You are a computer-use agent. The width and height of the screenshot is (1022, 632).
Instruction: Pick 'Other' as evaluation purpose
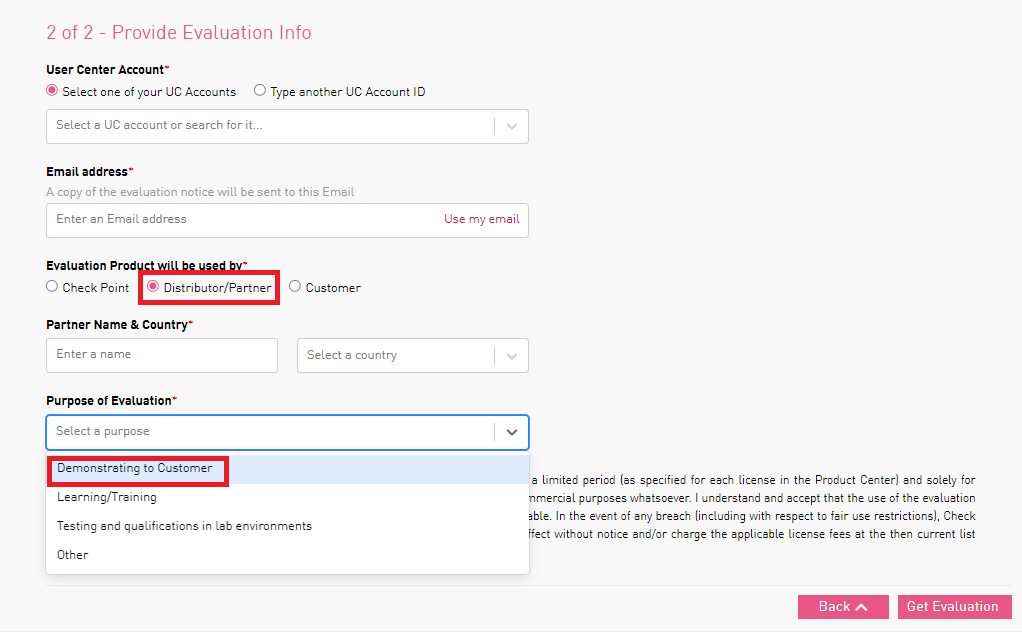tap(73, 555)
